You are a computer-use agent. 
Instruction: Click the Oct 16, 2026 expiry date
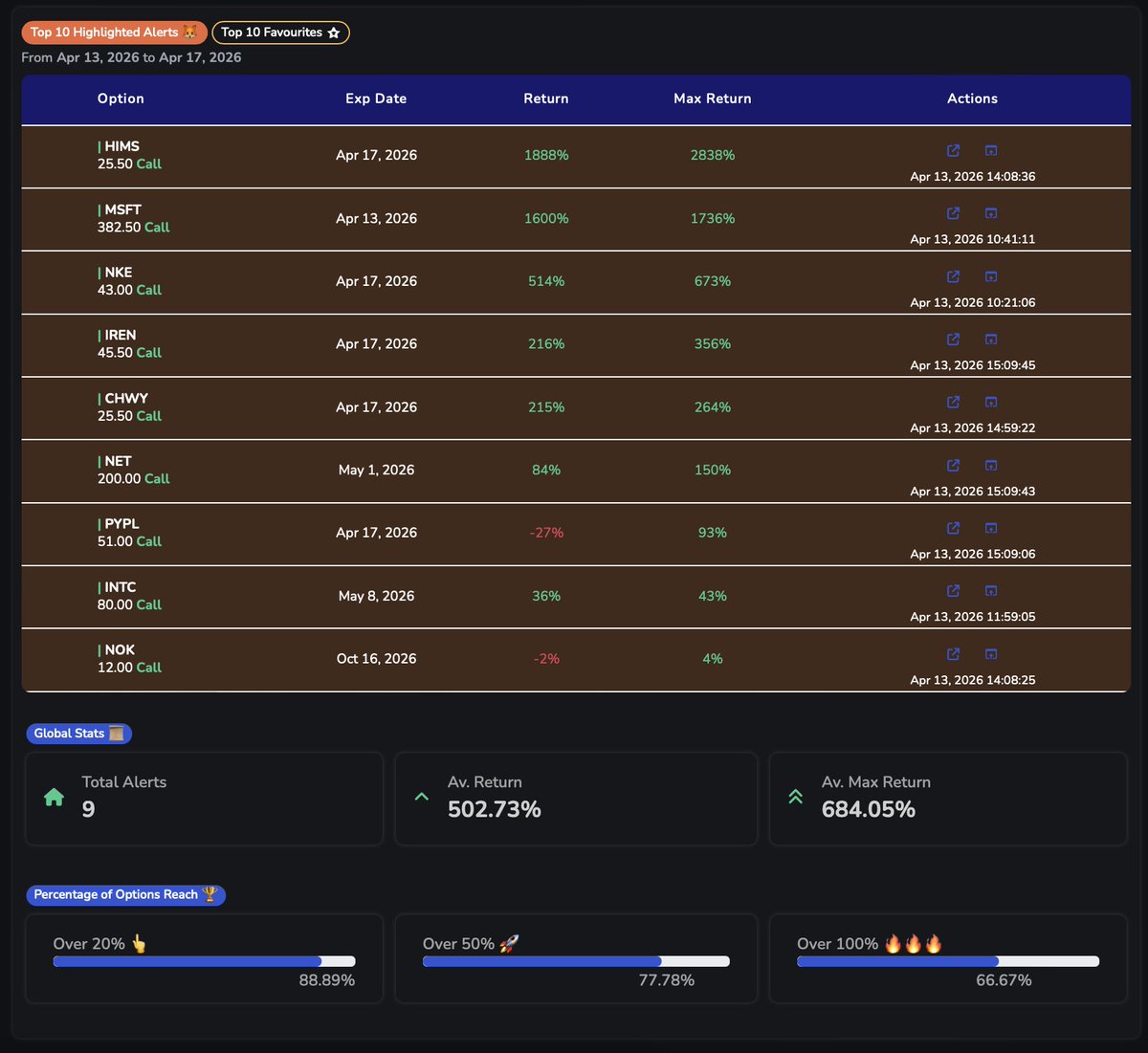coord(376,658)
